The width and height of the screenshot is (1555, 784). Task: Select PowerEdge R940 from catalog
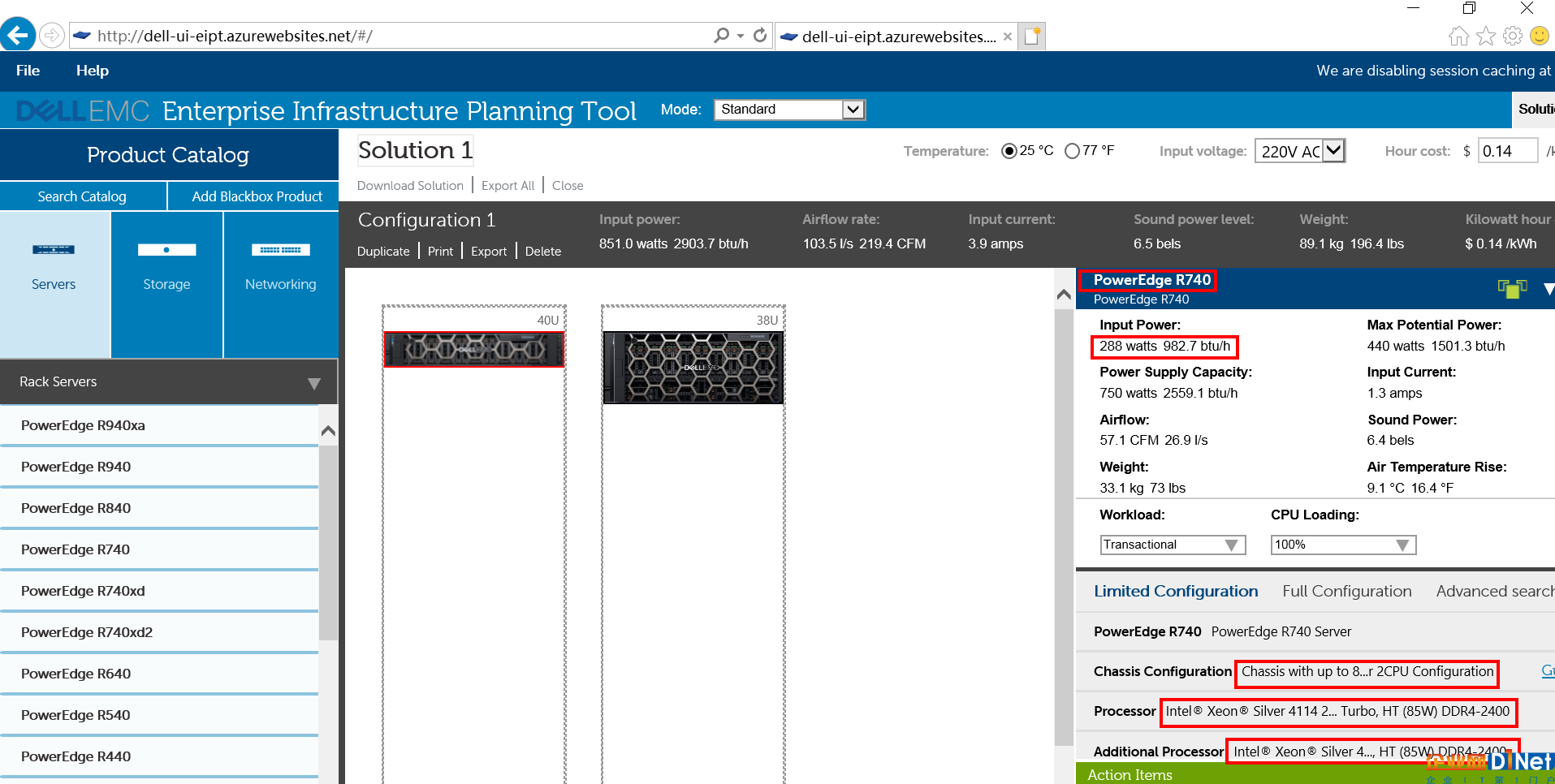(x=159, y=467)
